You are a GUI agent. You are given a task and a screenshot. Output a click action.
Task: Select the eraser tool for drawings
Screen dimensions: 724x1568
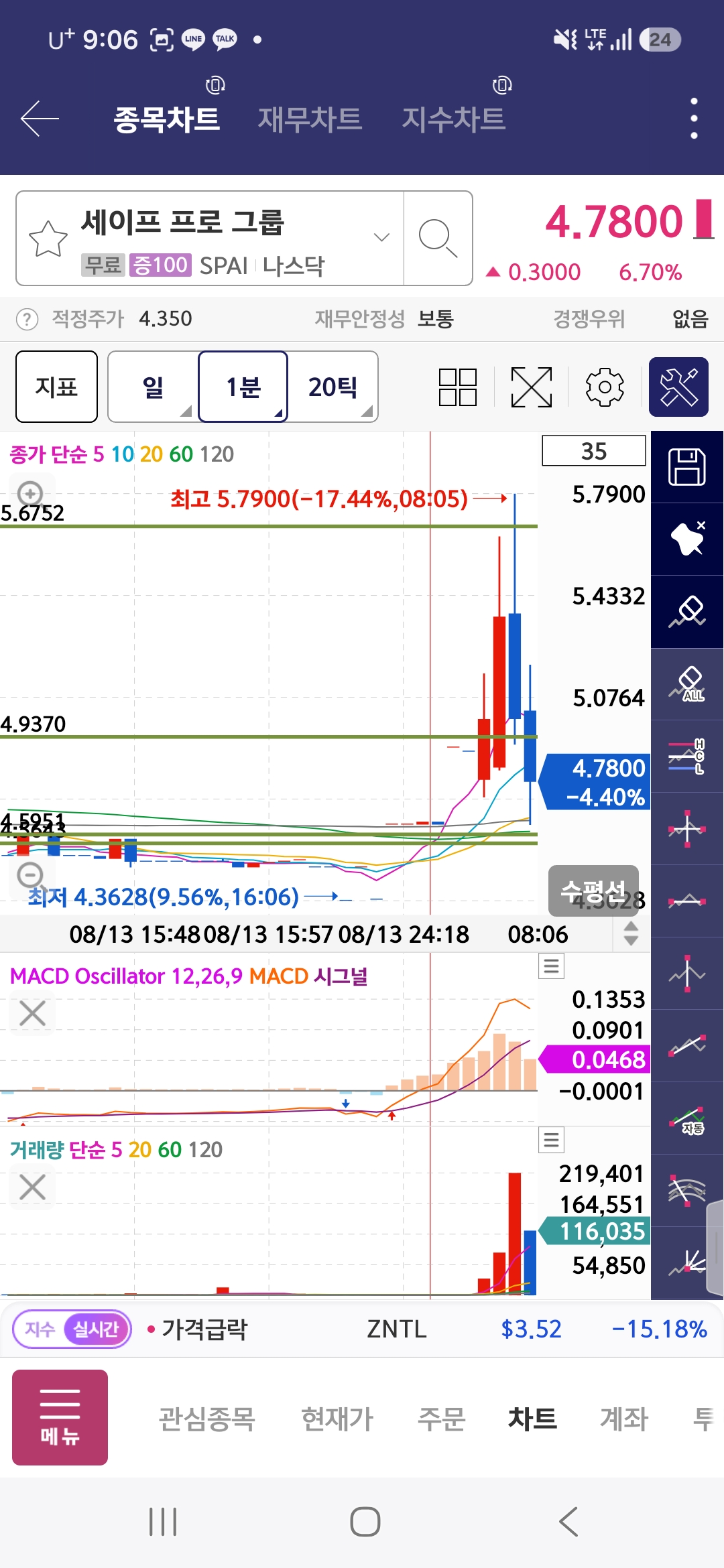pos(687,612)
